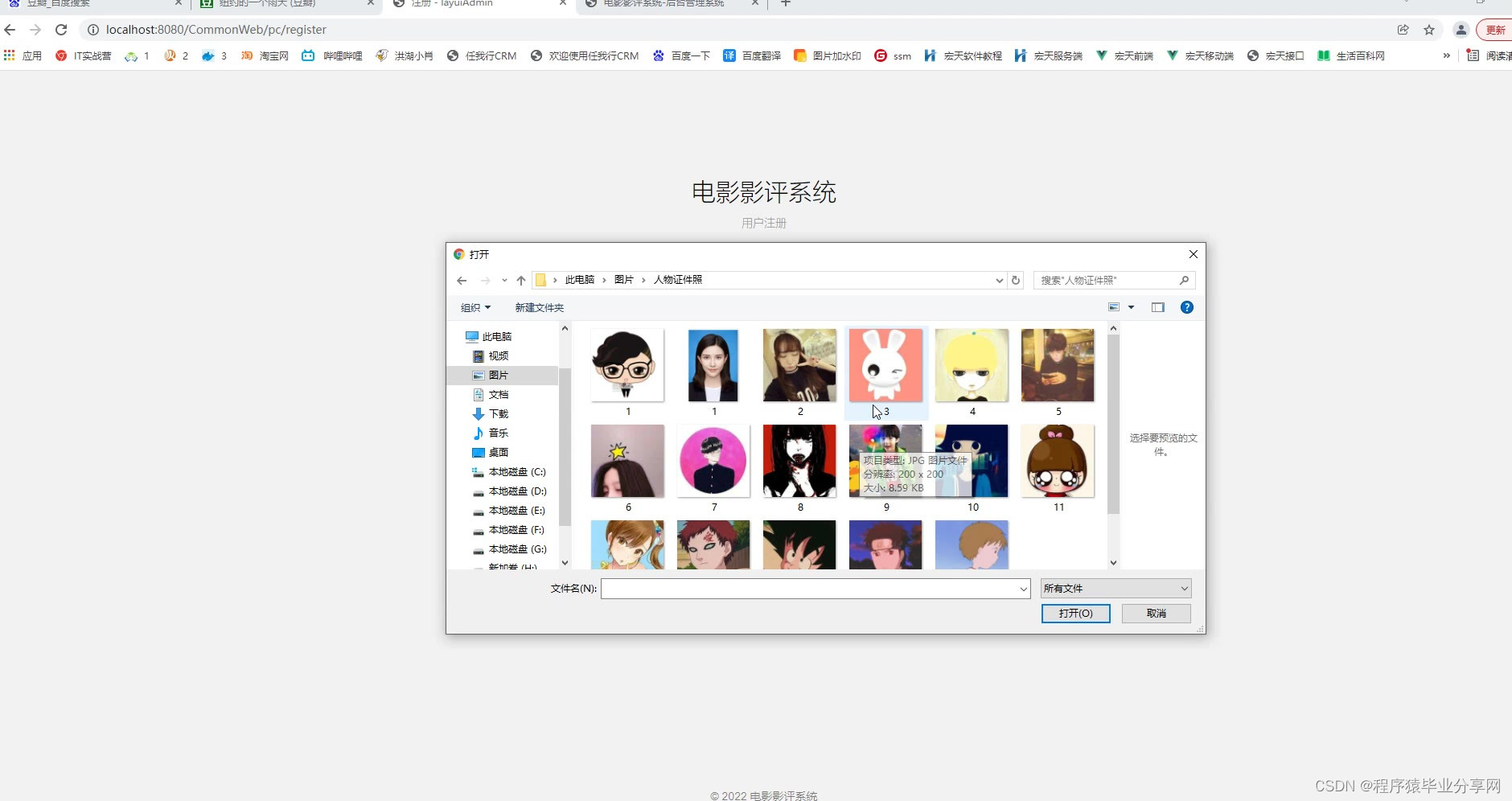
Task: Open the 所有文件 file type dropdown
Action: (1116, 589)
